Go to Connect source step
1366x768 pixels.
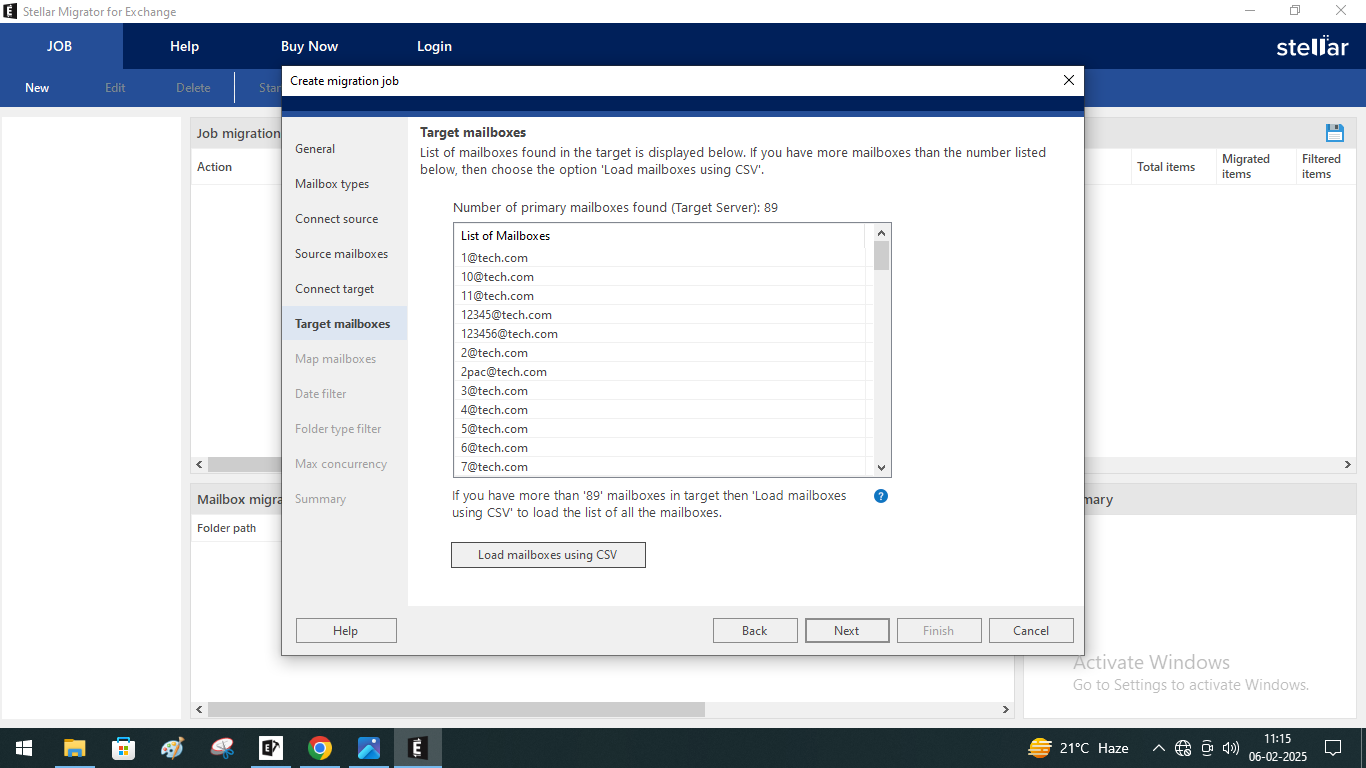(337, 219)
